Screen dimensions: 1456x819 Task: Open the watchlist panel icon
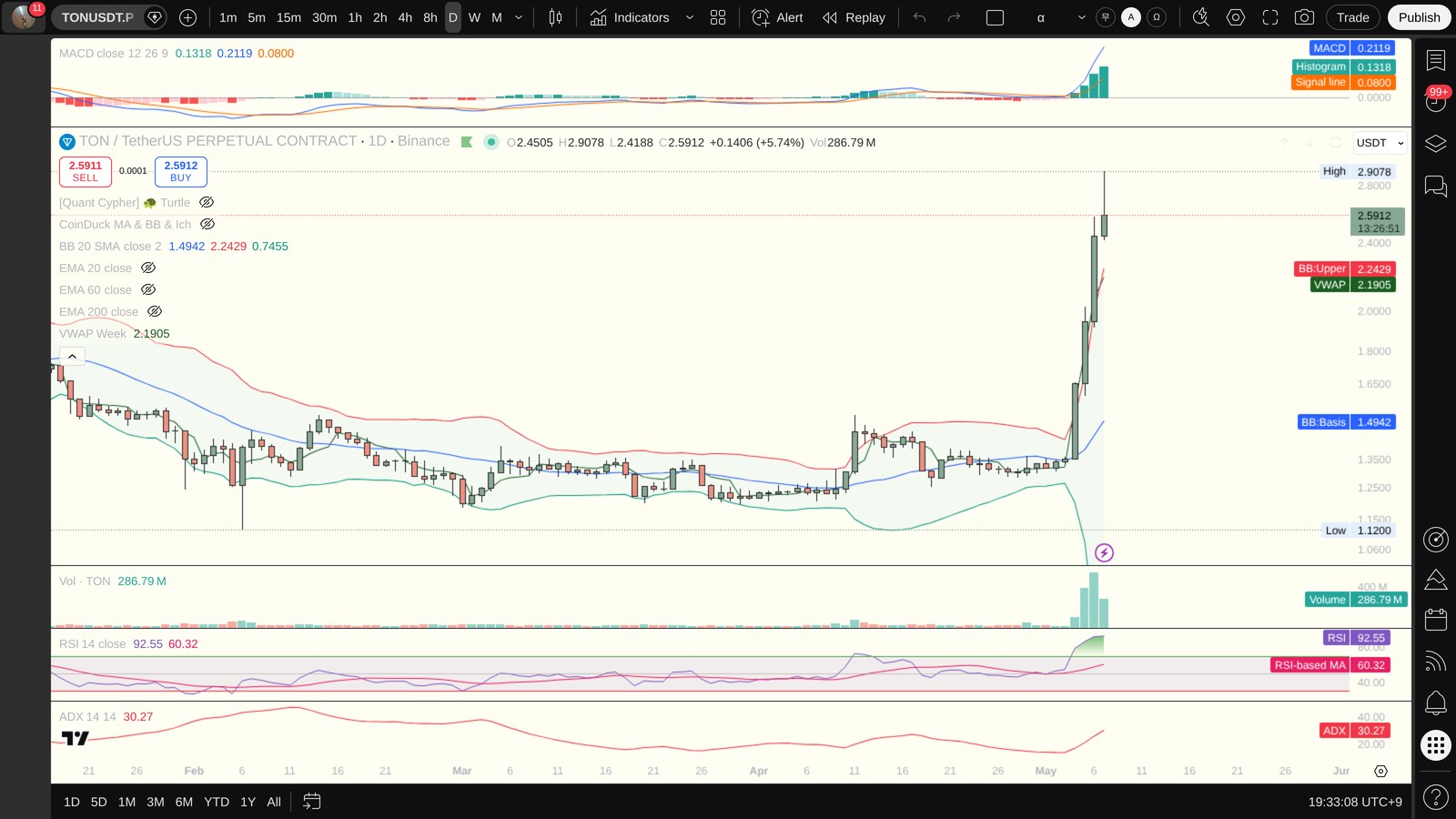point(1435,61)
